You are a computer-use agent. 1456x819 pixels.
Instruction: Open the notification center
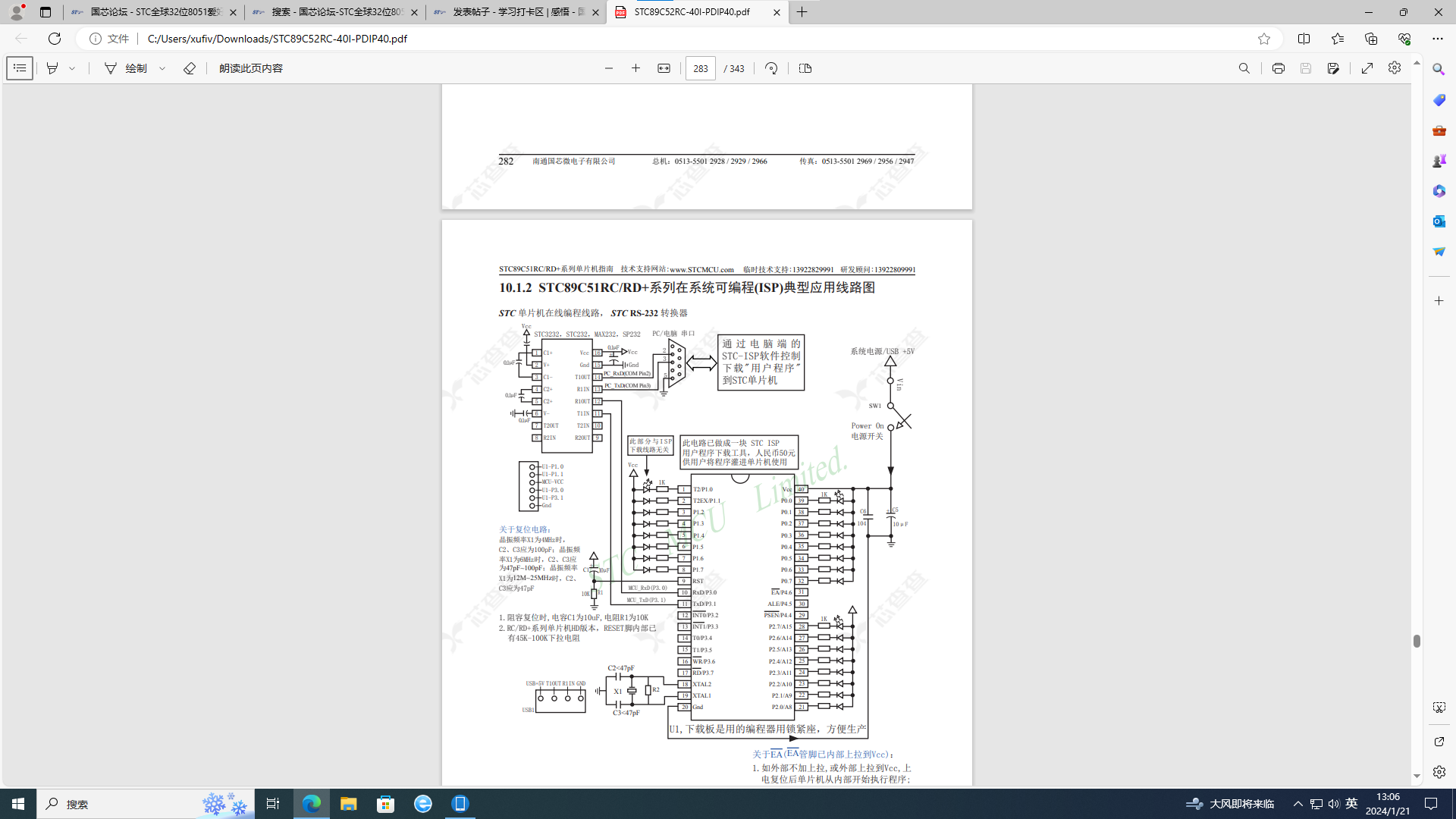[x=1431, y=804]
